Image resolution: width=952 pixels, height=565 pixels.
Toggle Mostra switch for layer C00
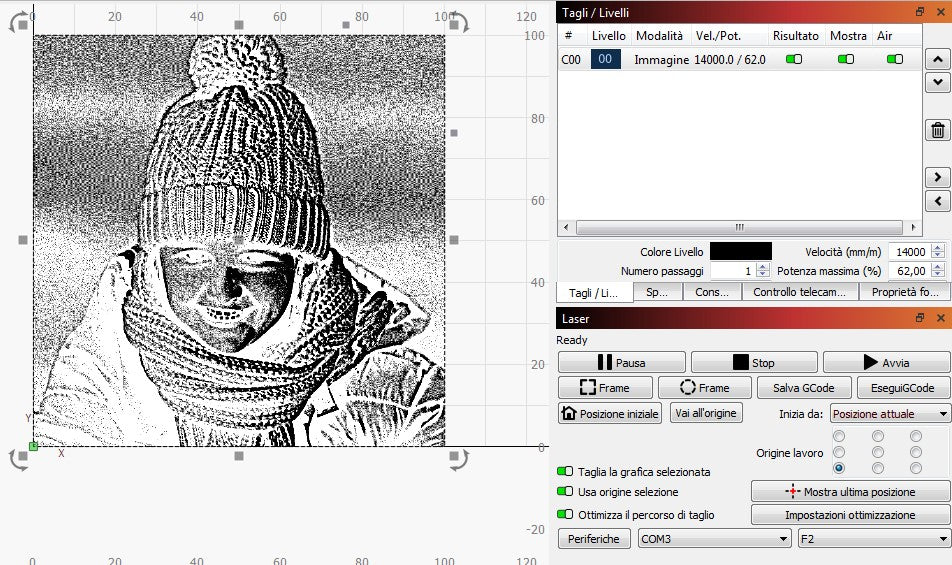846,60
